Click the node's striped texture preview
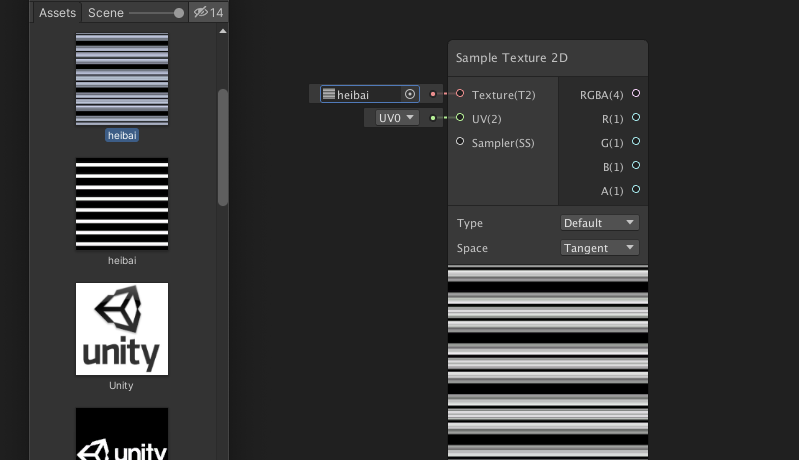Viewport: 799px width, 460px height. point(548,362)
